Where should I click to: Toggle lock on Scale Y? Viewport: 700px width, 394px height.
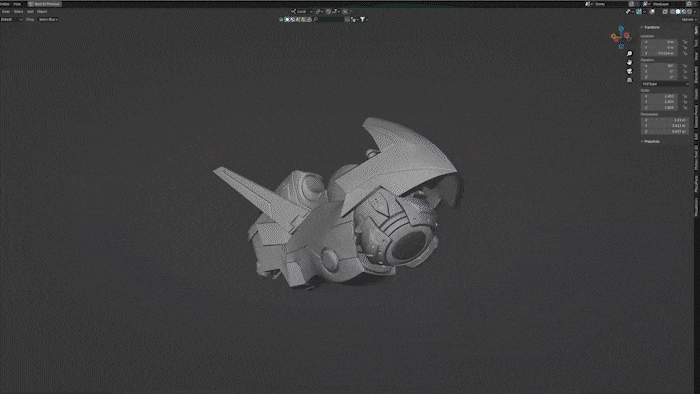point(685,102)
